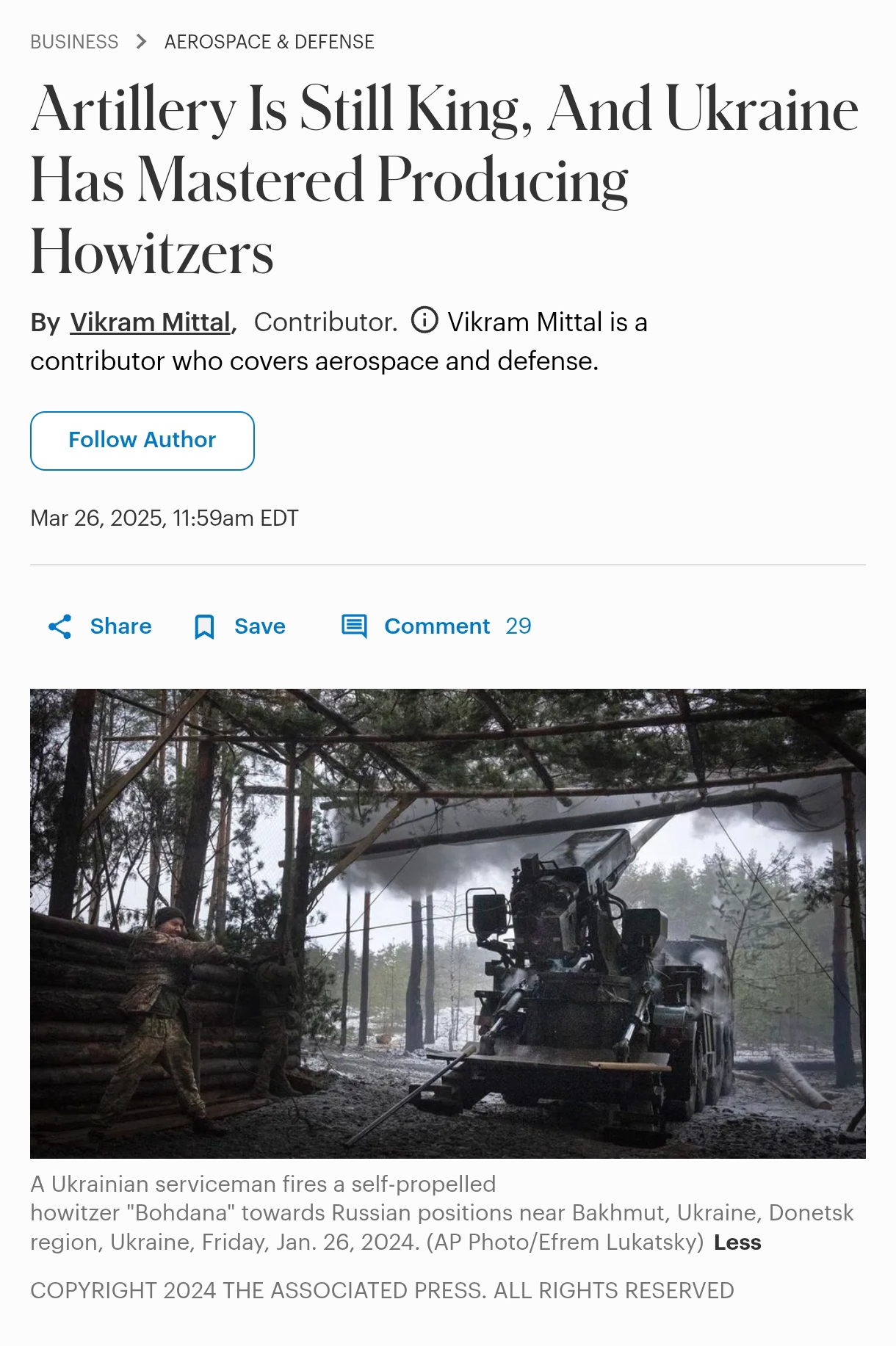Collapse the photo caption with Less
This screenshot has width=896, height=1346.
[737, 1242]
